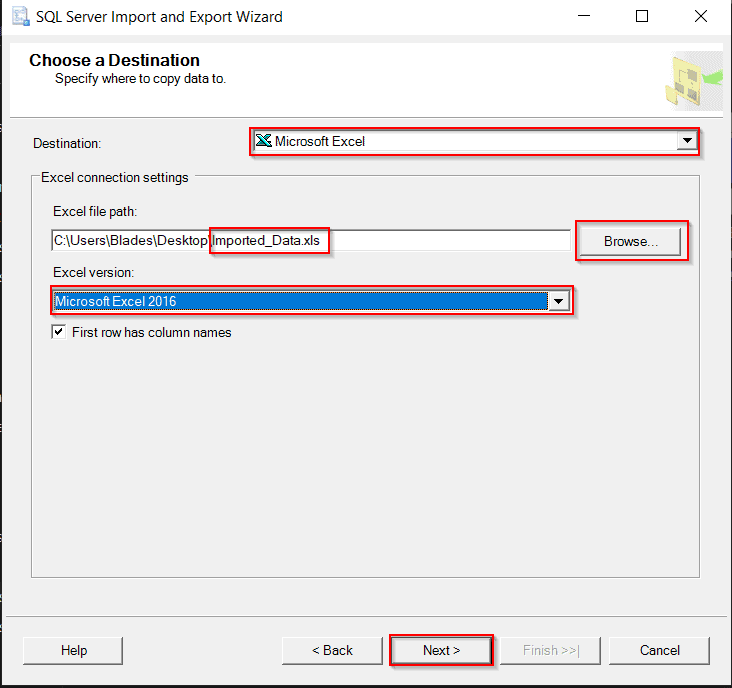Screen dimensions: 732x688
Task: Click the 'Destination:' label
Action: point(67,143)
